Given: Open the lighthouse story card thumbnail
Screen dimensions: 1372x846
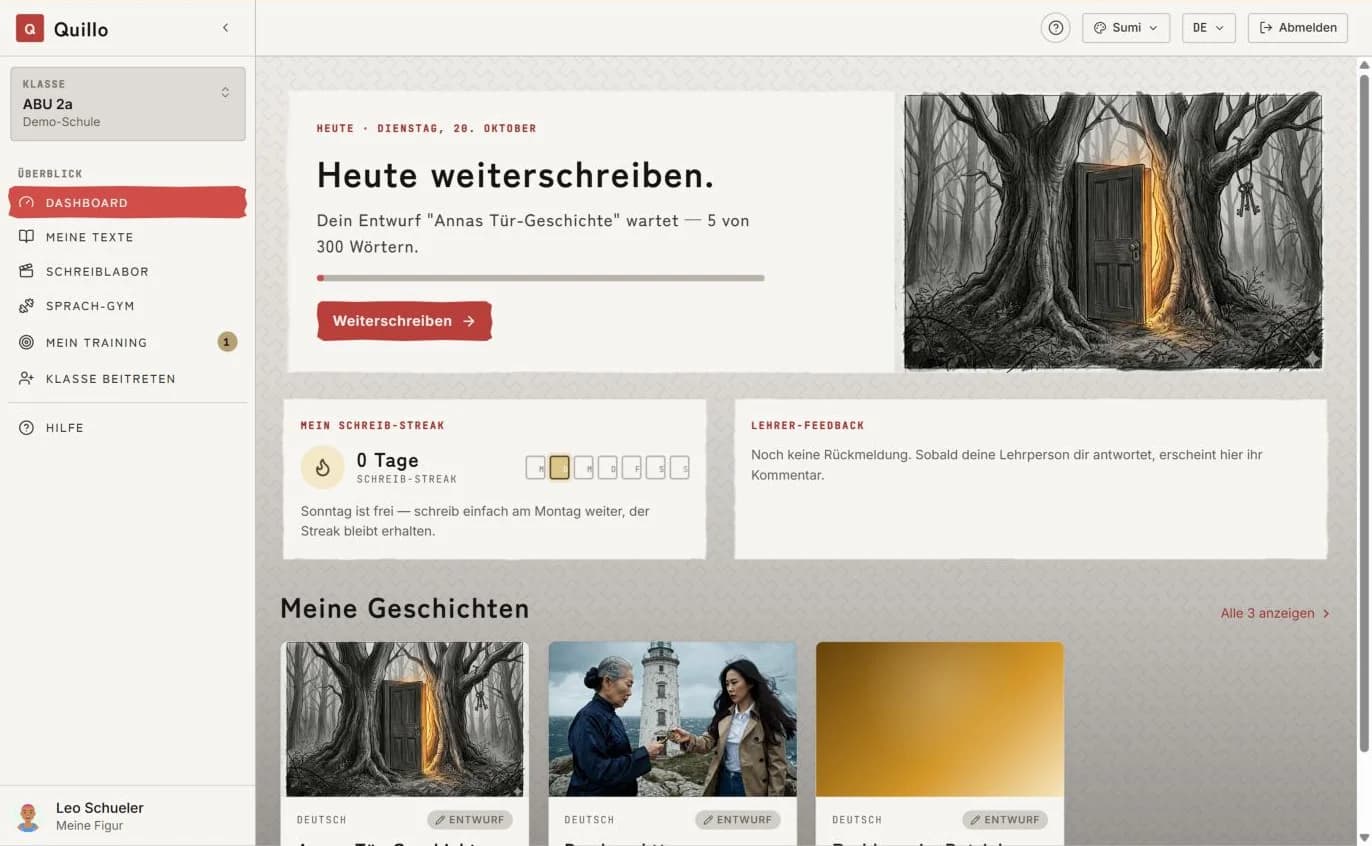Looking at the screenshot, I should tap(673, 719).
